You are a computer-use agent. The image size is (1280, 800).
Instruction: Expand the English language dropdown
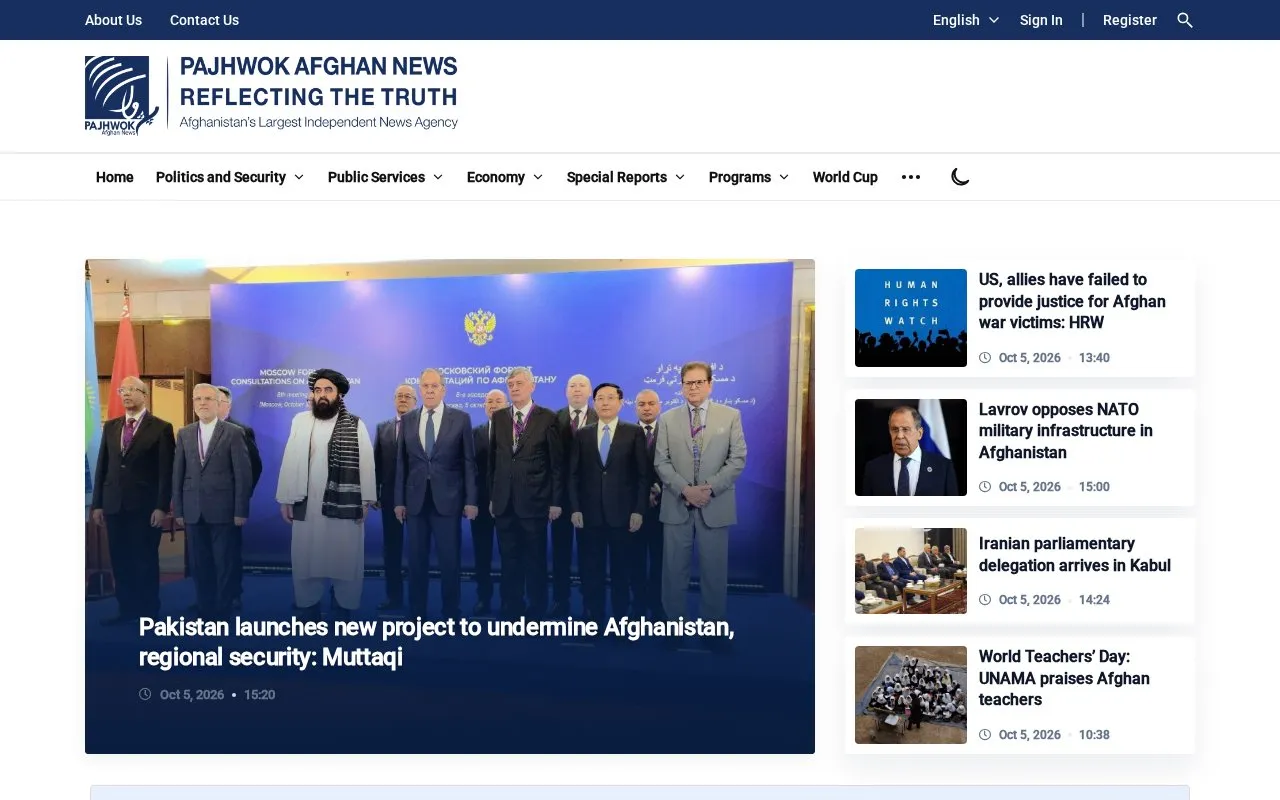pyautogui.click(x=965, y=20)
